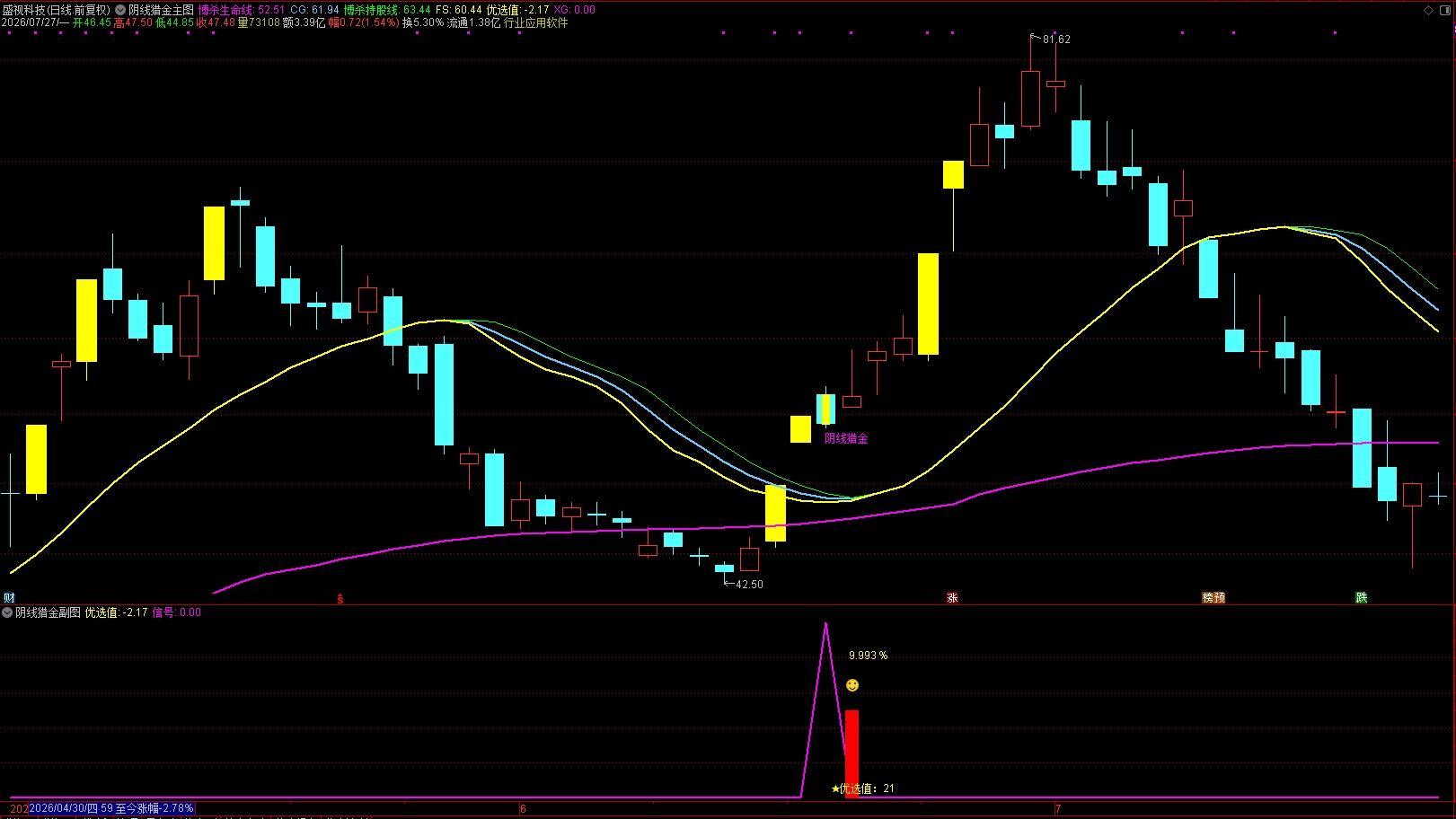Screen dimensions: 1456x819
Task: Expand the 阴线猎金副图 indicator dropdown
Action: click(7, 612)
